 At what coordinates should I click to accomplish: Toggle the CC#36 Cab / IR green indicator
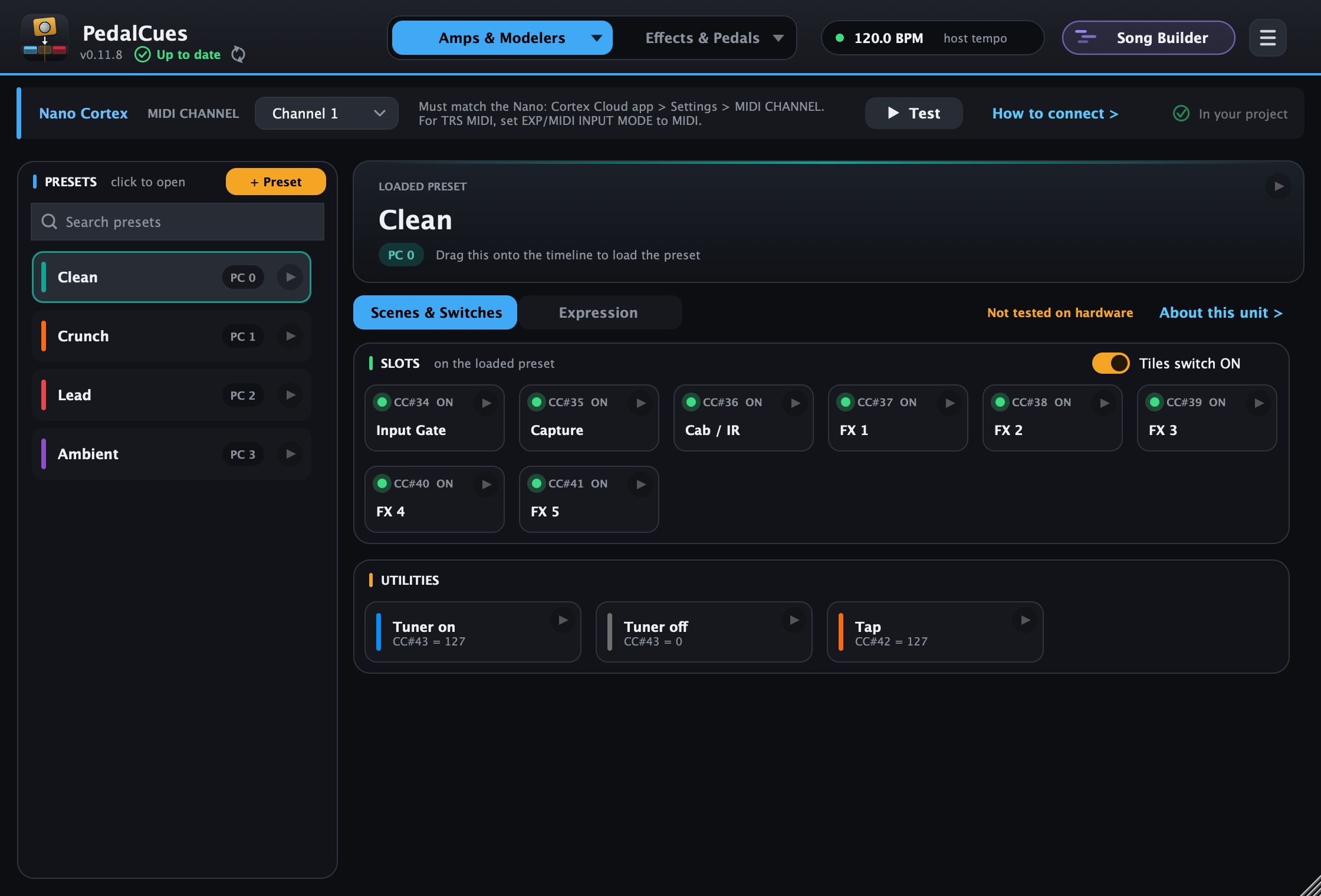pyautogui.click(x=691, y=402)
